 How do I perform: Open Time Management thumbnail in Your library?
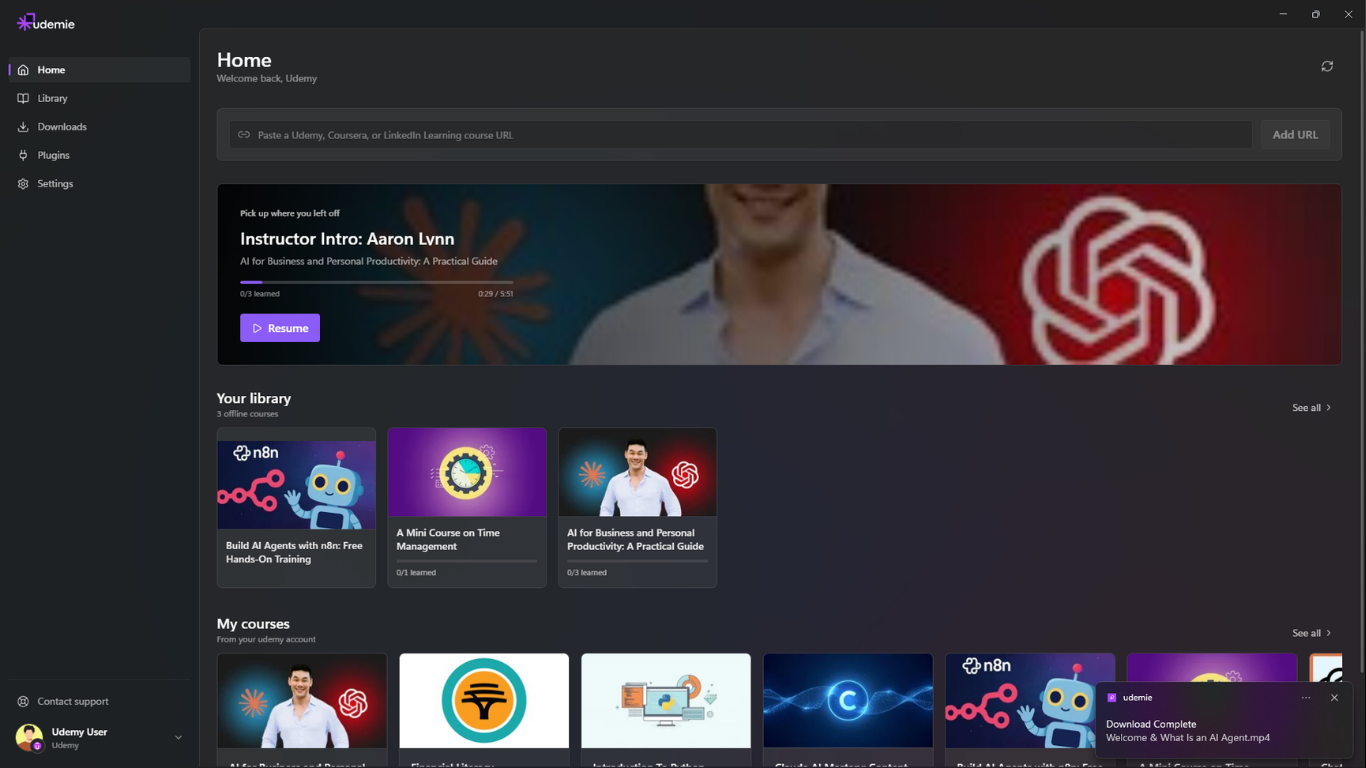tap(467, 472)
